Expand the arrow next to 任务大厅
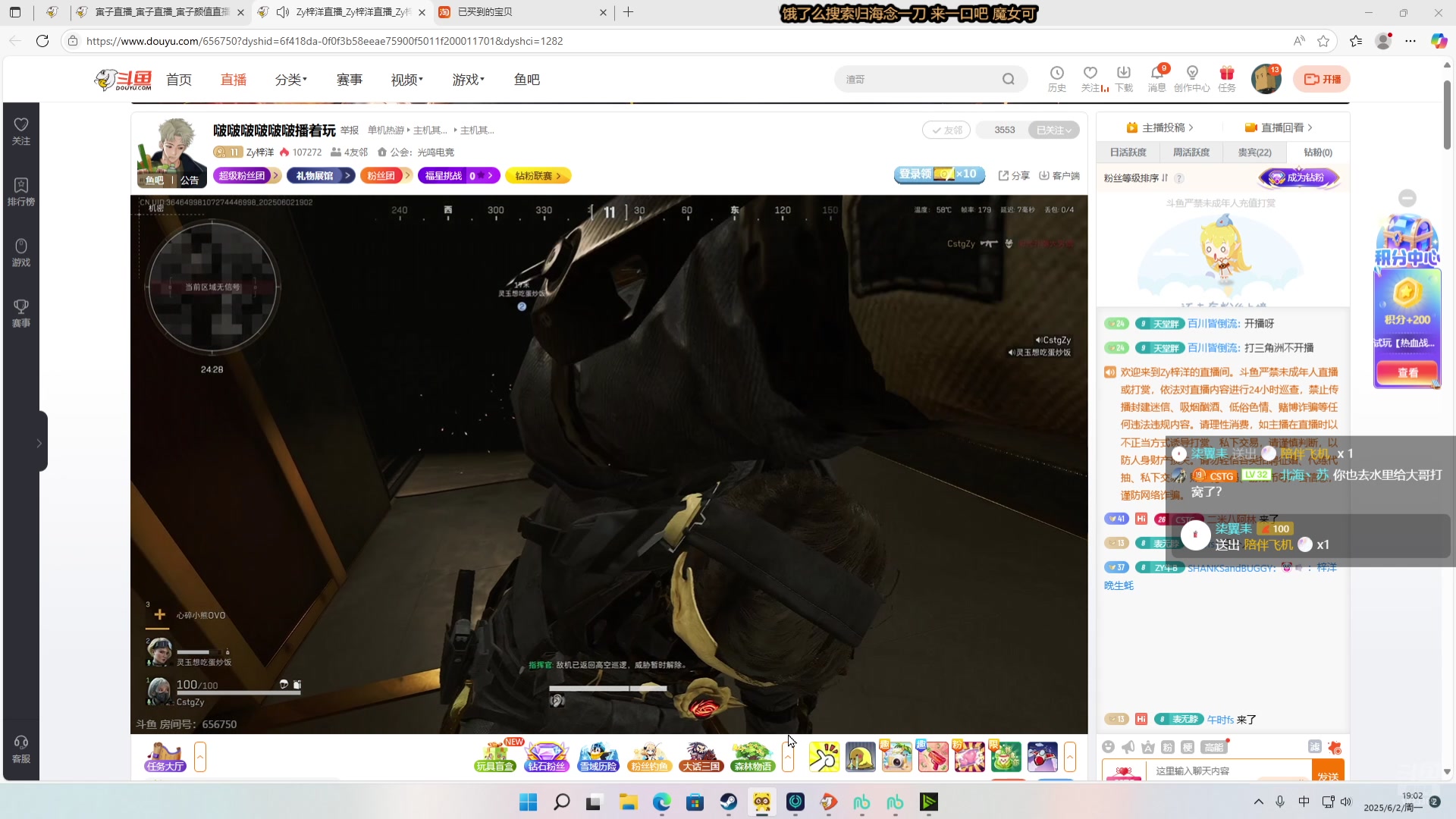The width and height of the screenshot is (1456, 819). click(200, 757)
